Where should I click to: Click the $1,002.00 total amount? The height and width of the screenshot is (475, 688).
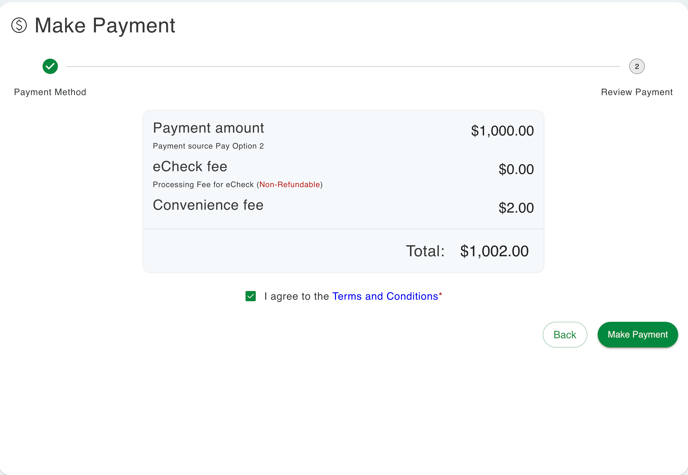coord(494,251)
